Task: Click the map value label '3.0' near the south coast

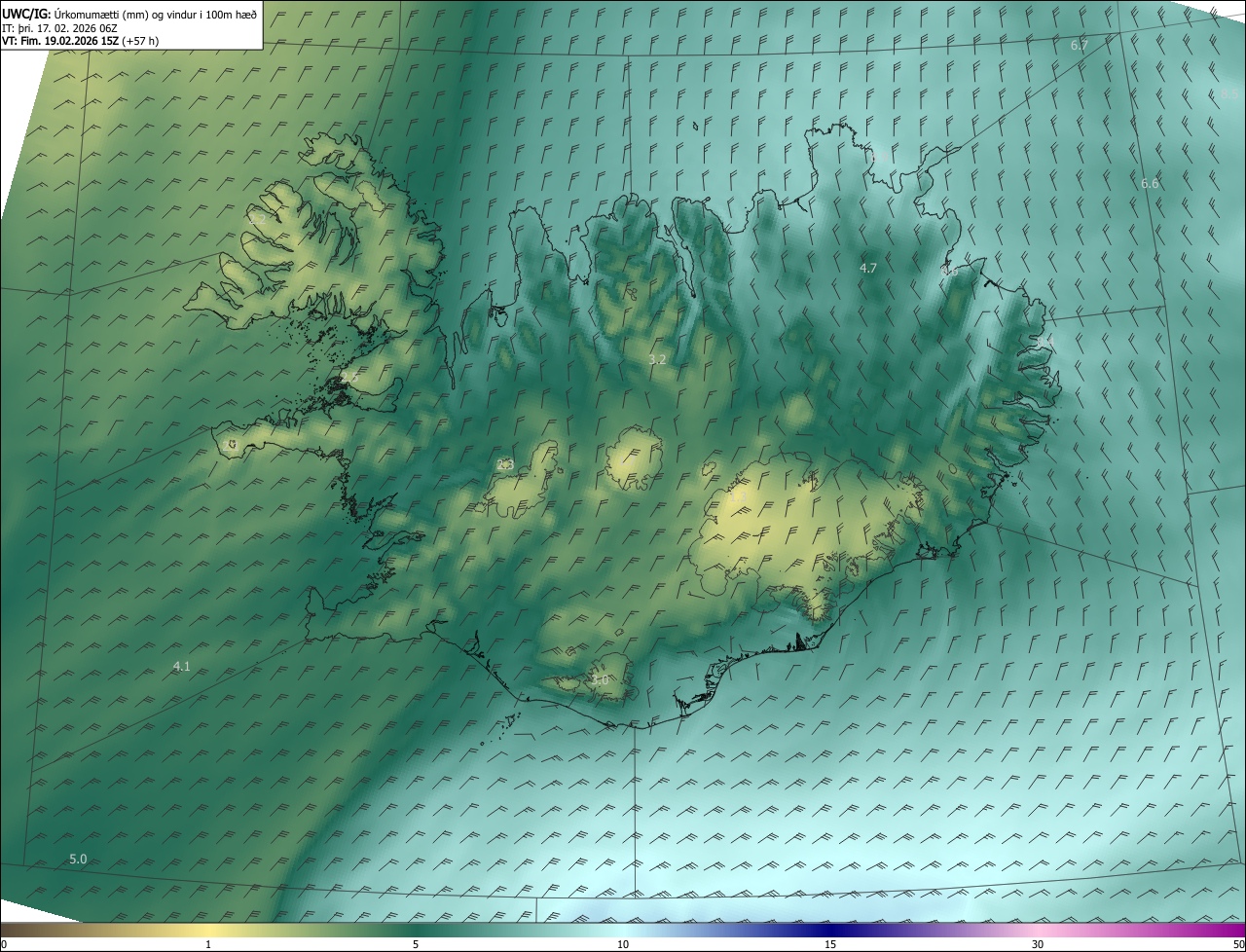Action: [x=600, y=680]
